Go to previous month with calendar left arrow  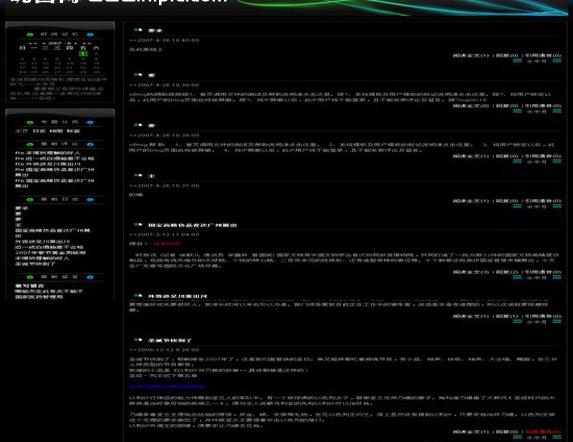[44, 43]
